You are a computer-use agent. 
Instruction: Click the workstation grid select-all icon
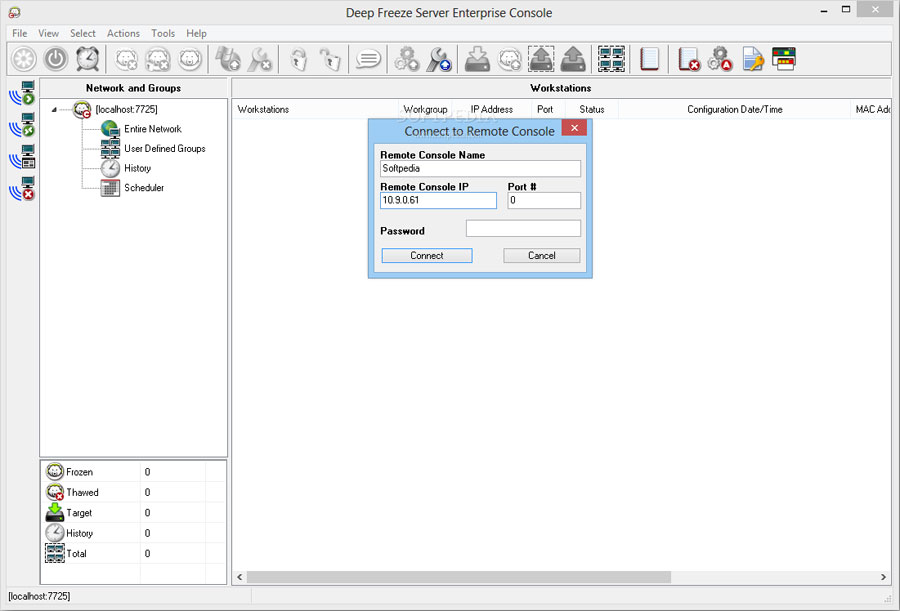(x=611, y=59)
